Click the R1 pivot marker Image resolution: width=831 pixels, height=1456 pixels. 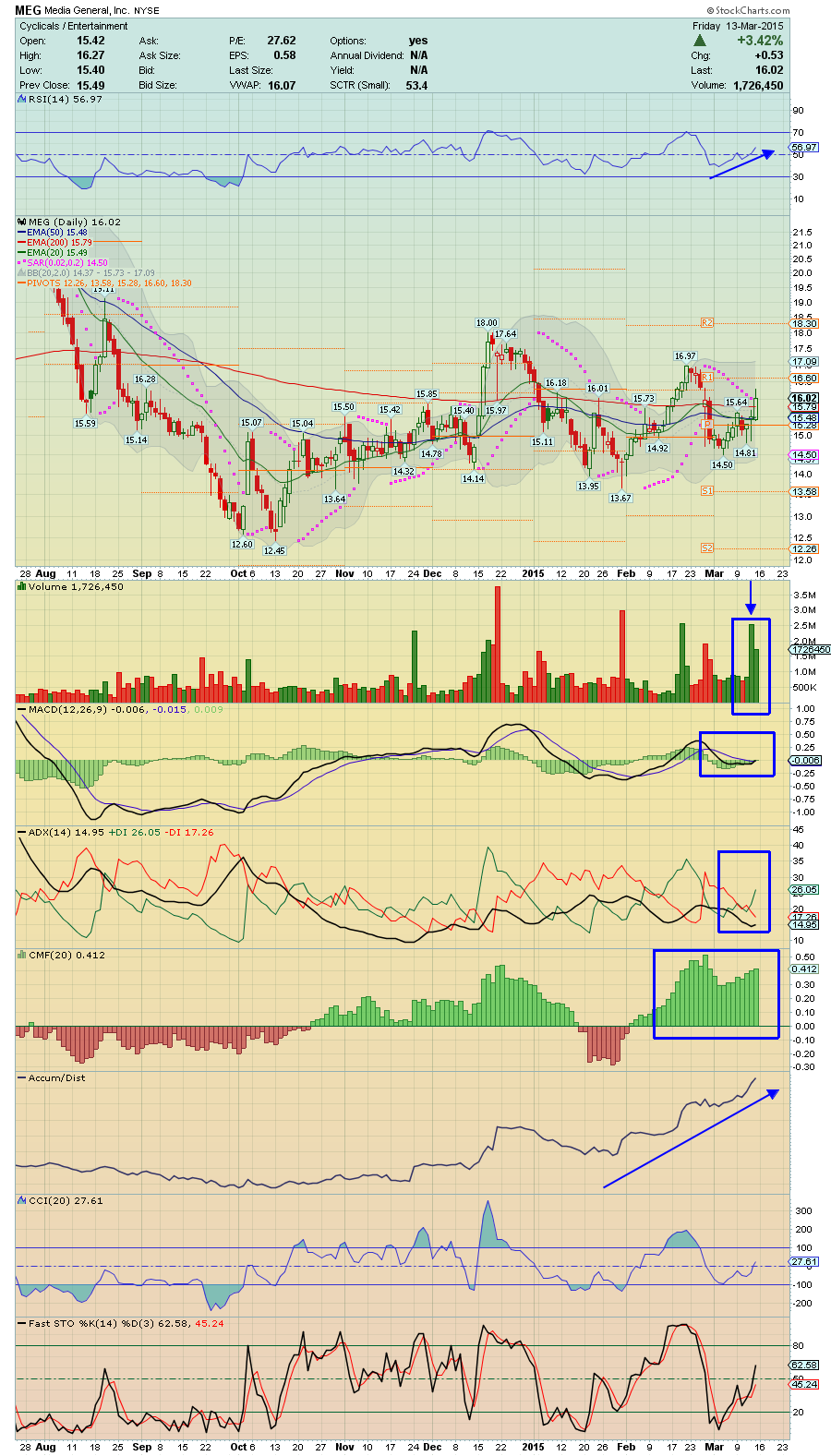707,378
